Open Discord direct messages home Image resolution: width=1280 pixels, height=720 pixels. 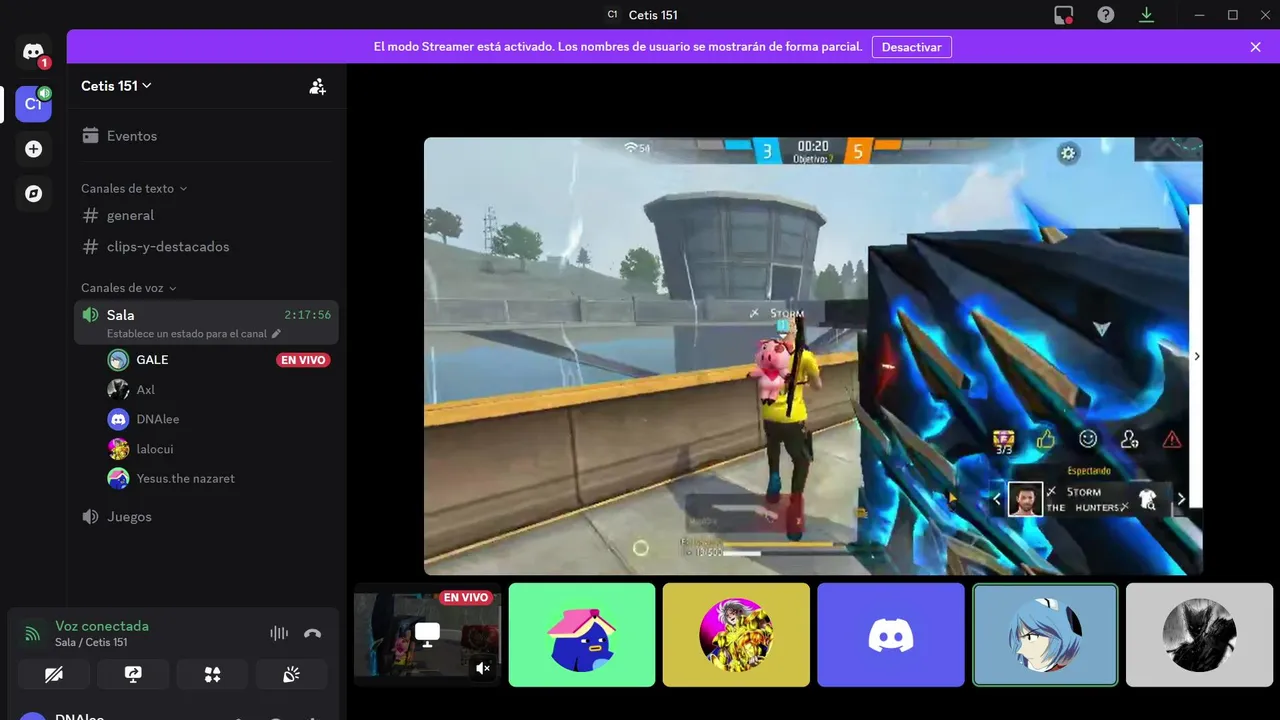(x=33, y=53)
